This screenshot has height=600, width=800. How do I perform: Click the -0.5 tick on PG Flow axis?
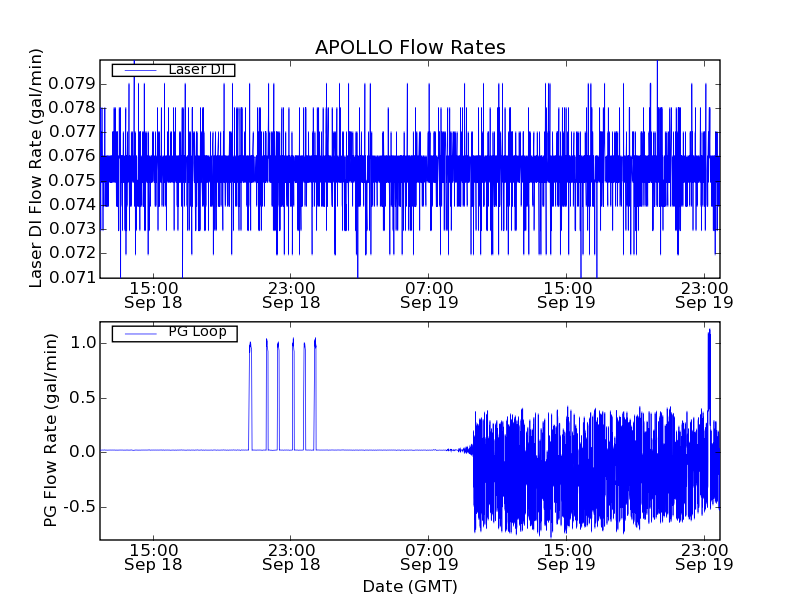(80, 507)
